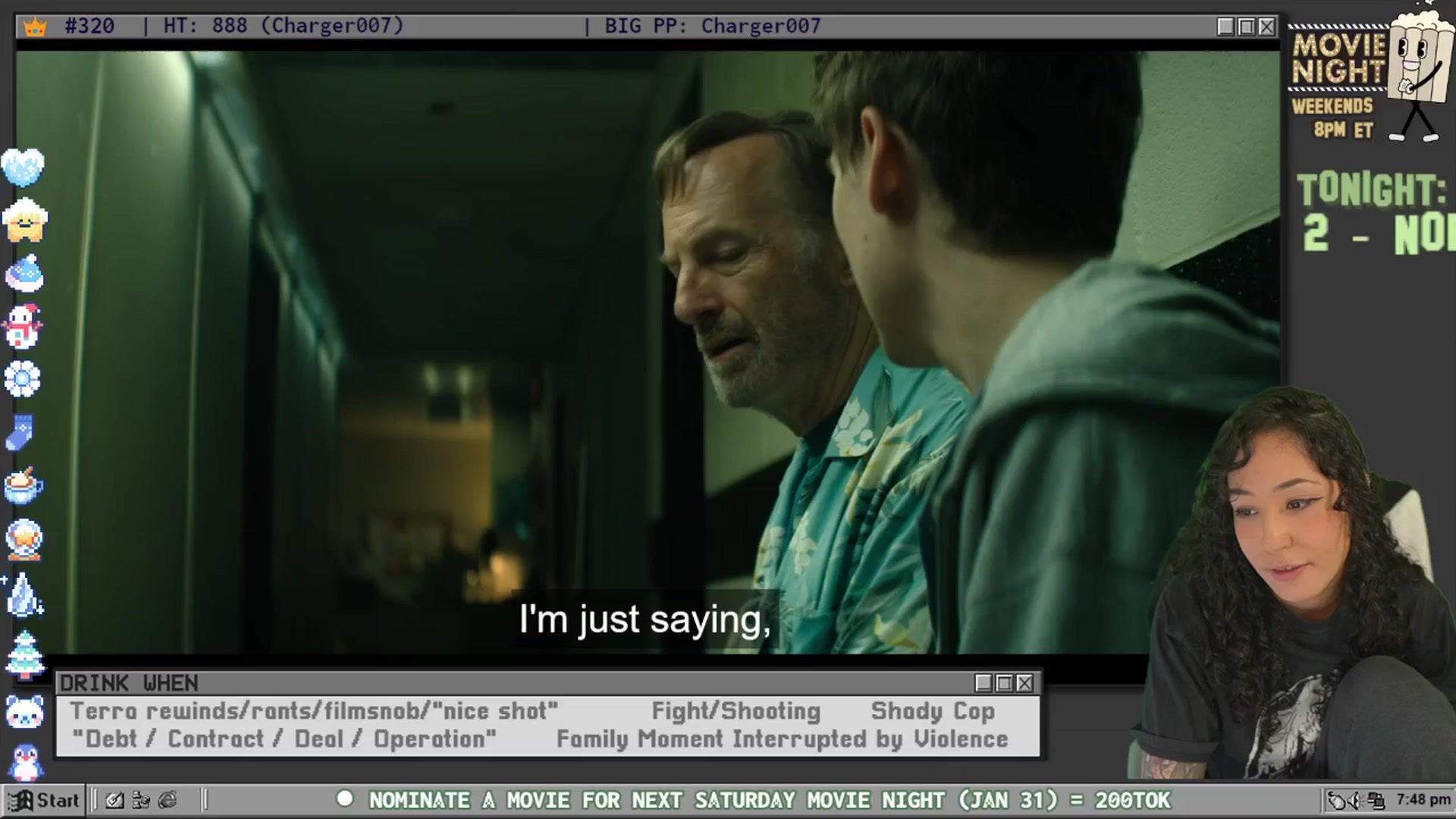
Task: Close the movie player window
Action: [x=1266, y=27]
